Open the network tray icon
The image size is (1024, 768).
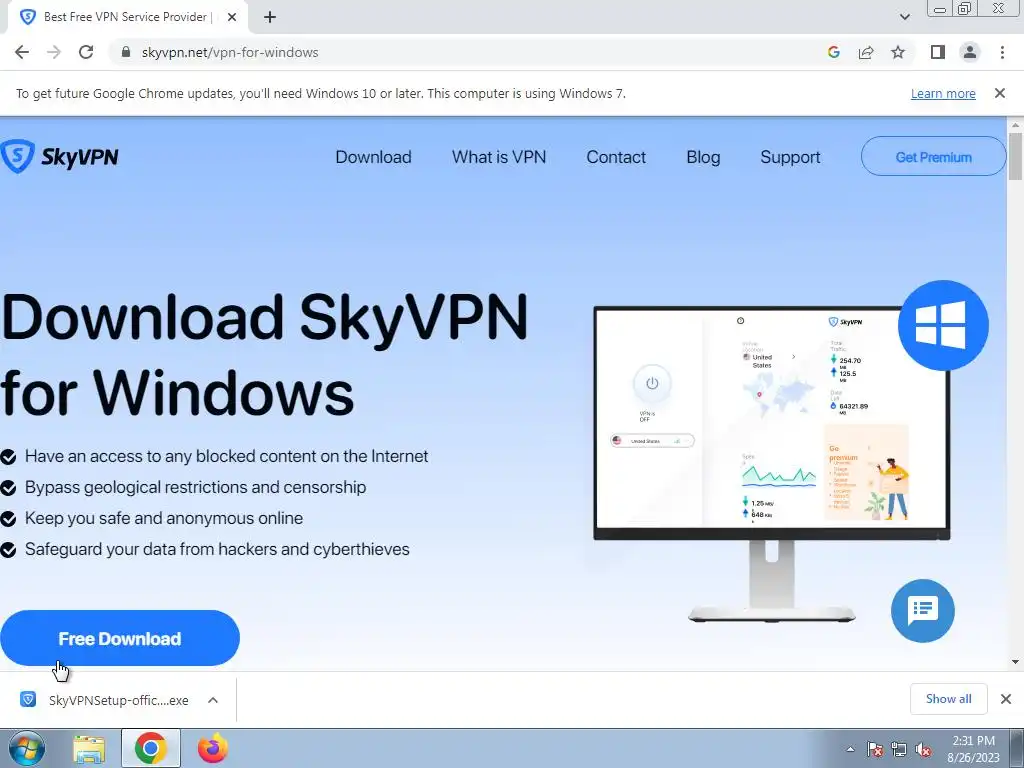tap(899, 749)
